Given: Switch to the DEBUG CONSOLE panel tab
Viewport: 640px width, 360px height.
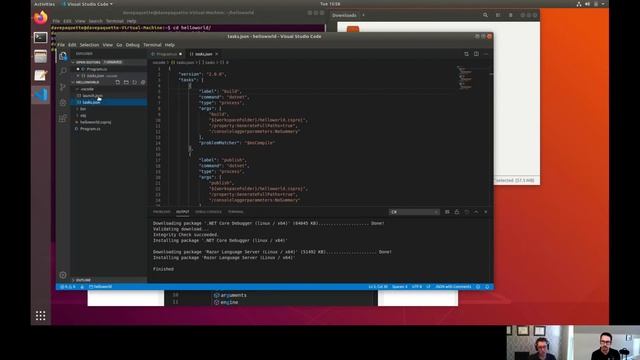Looking at the screenshot, I should click(208, 212).
